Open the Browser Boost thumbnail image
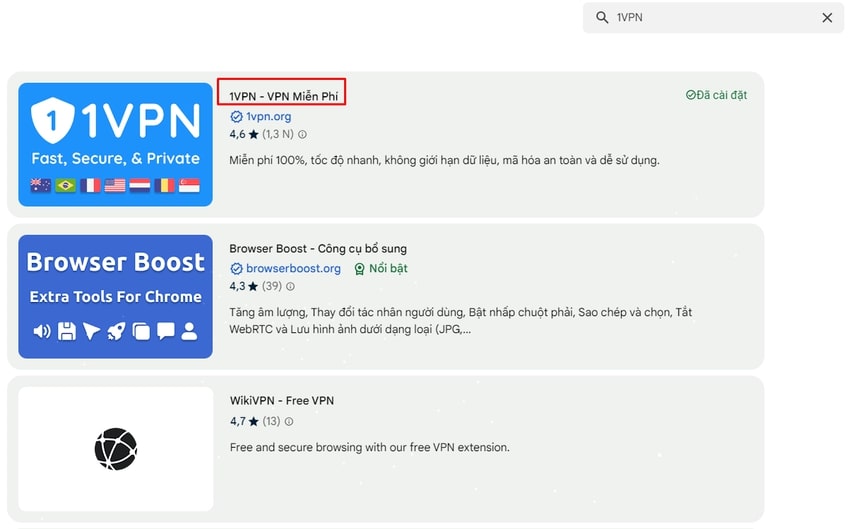This screenshot has width=850, height=529. [115, 296]
